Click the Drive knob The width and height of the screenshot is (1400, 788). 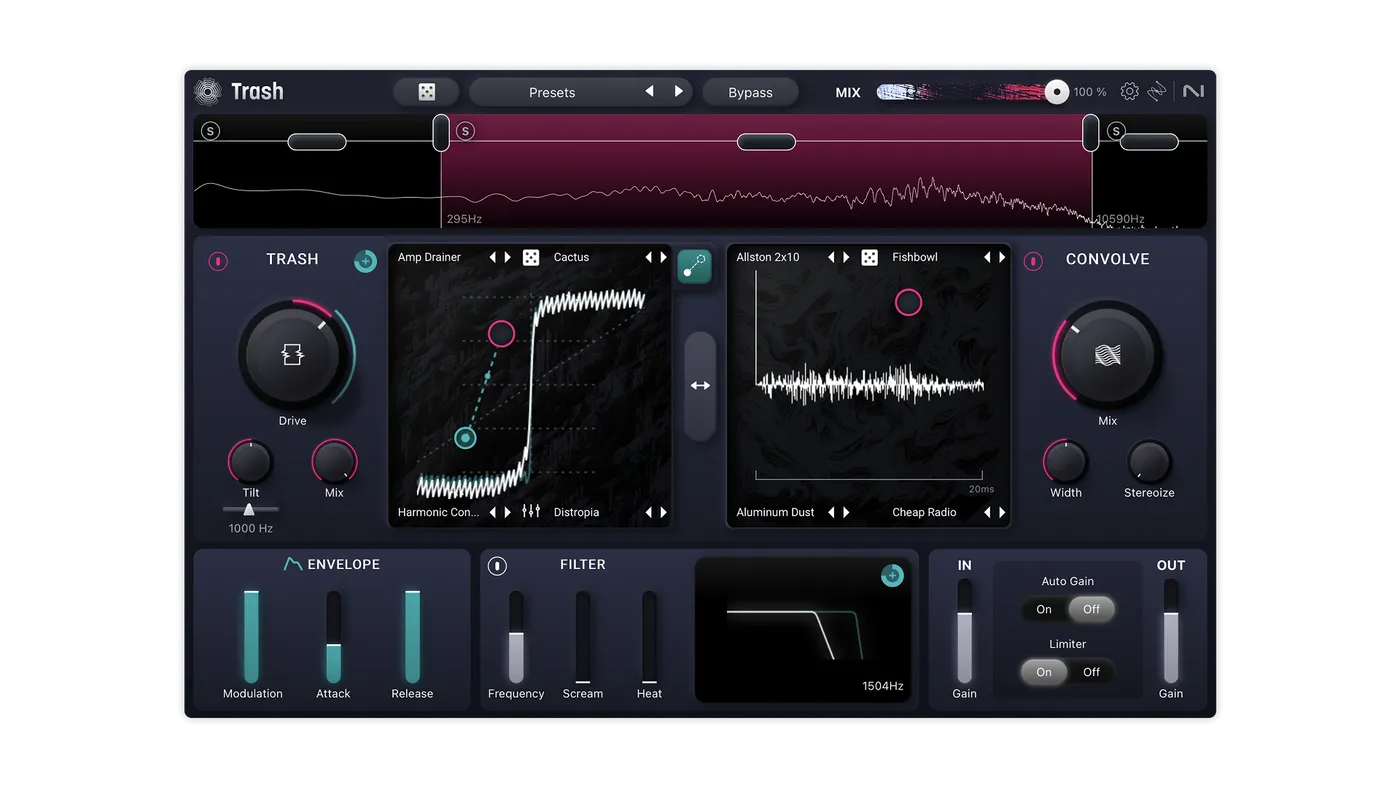[x=292, y=355]
